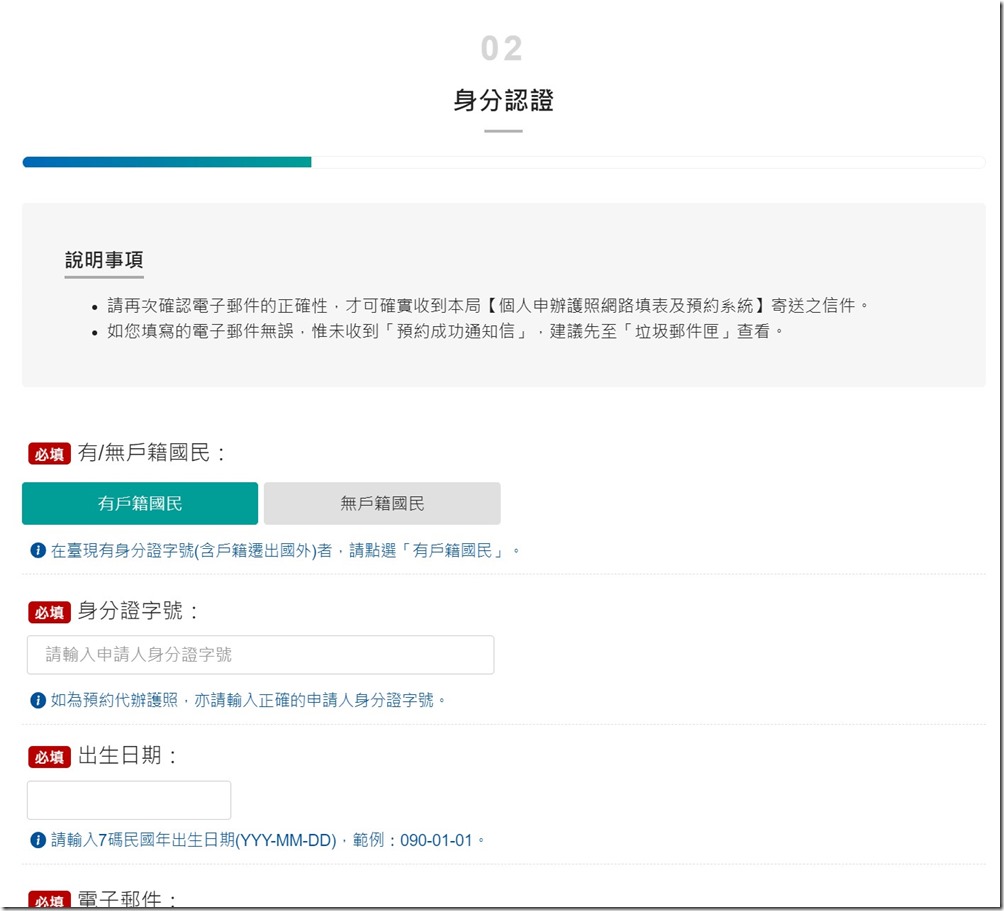Switch to the 無戶籍國民 option
The height and width of the screenshot is (911, 1004).
click(382, 504)
